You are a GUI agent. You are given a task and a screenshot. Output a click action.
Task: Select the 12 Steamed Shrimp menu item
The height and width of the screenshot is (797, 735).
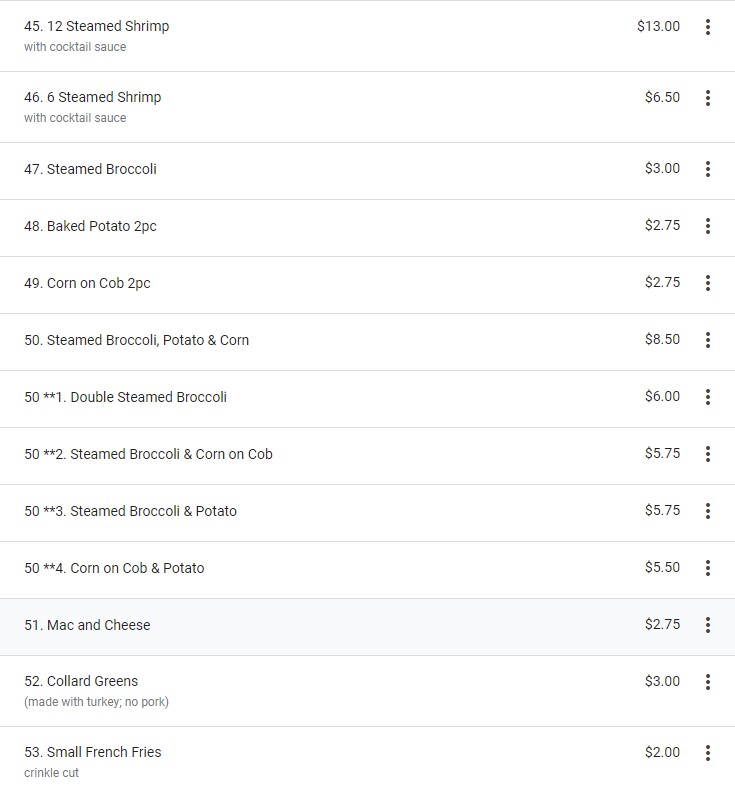[97, 26]
